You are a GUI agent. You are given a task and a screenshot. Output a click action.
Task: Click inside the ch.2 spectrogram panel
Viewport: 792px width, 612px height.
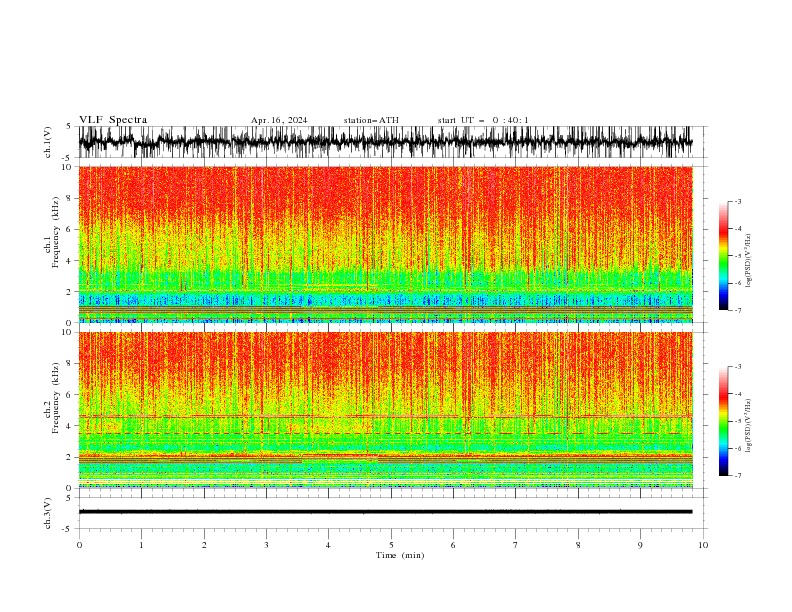click(385, 410)
